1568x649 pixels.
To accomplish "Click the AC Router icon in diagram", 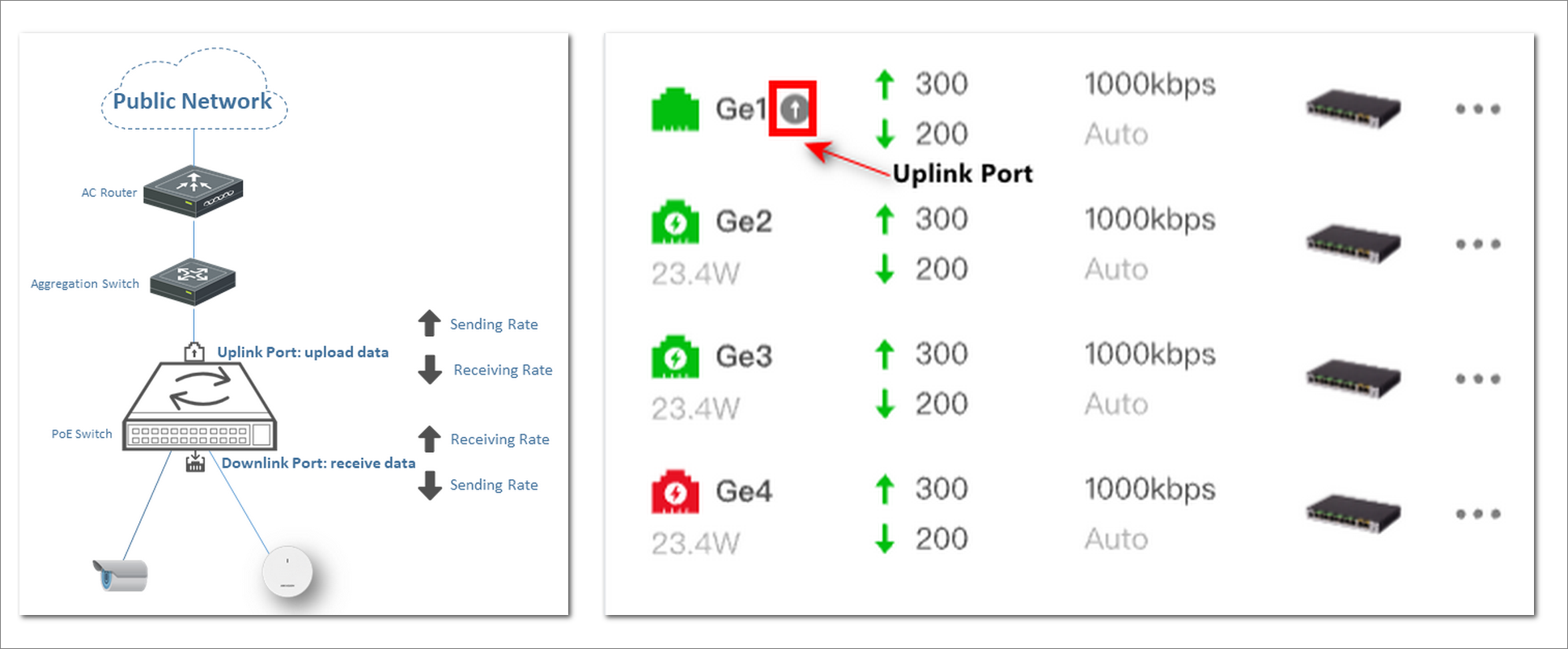I will click(193, 191).
